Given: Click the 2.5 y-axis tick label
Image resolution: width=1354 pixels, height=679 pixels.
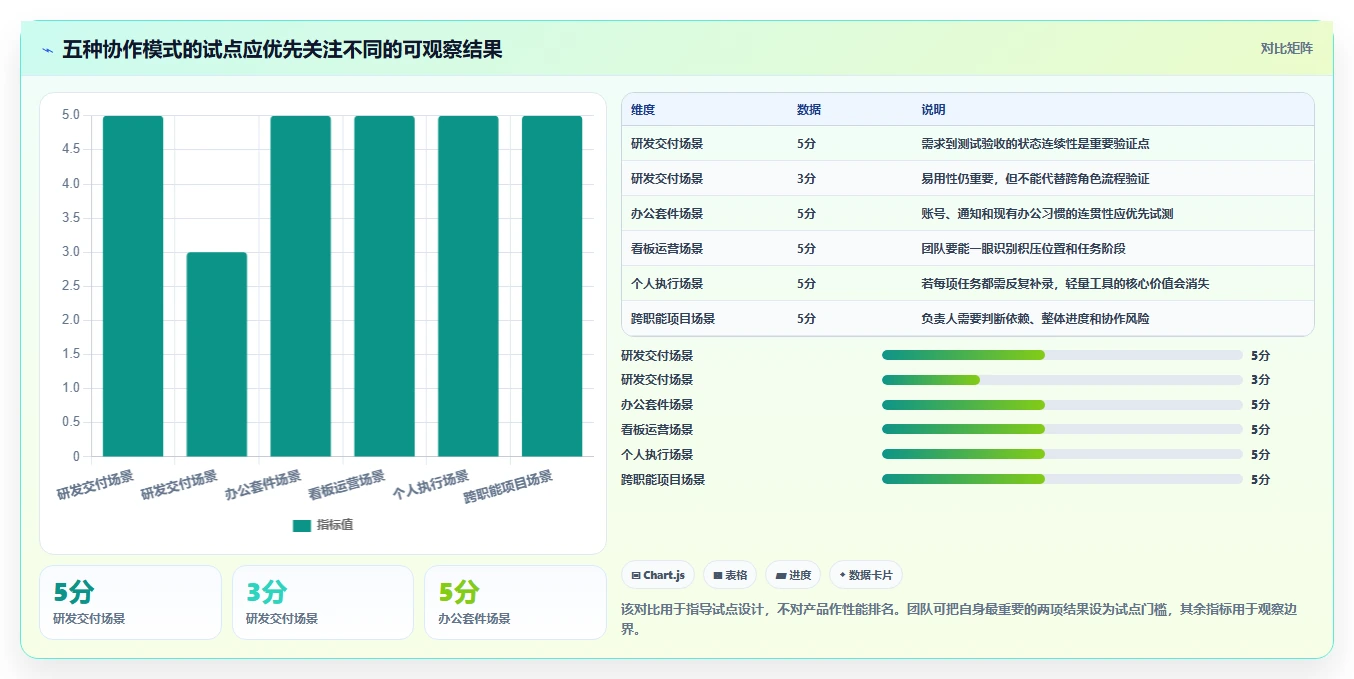Looking at the screenshot, I should click(x=70, y=286).
